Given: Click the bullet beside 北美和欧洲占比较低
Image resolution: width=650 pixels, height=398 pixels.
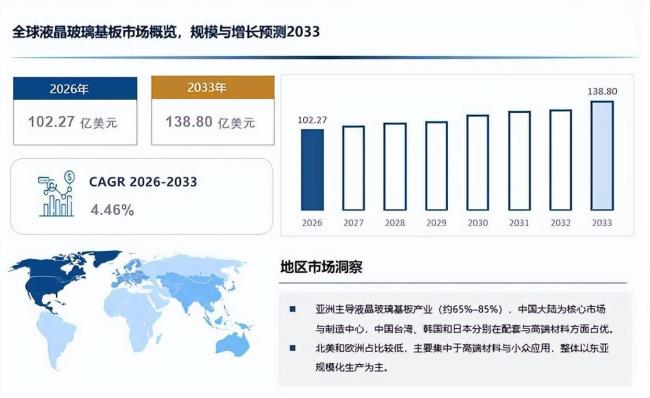Looking at the screenshot, I should point(293,348).
